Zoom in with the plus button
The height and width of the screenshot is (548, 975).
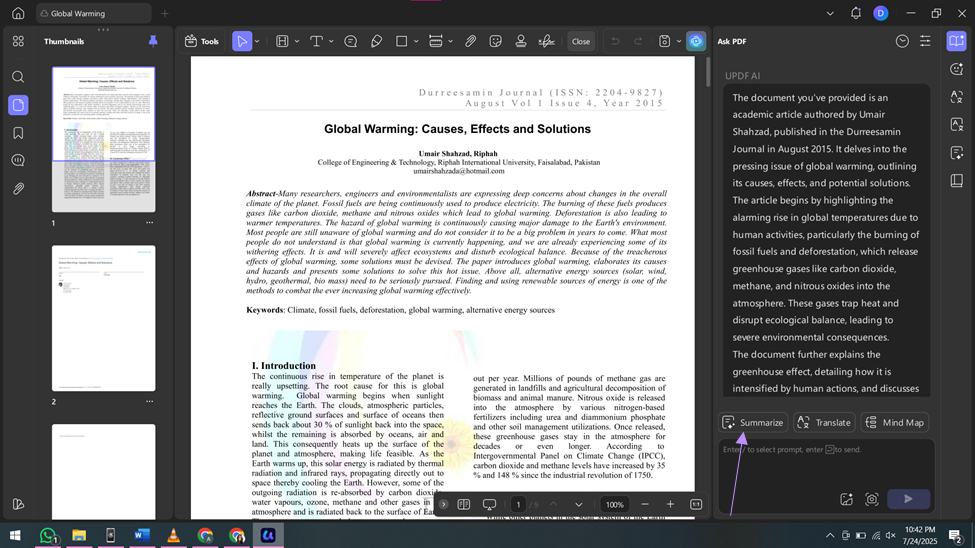[670, 504]
